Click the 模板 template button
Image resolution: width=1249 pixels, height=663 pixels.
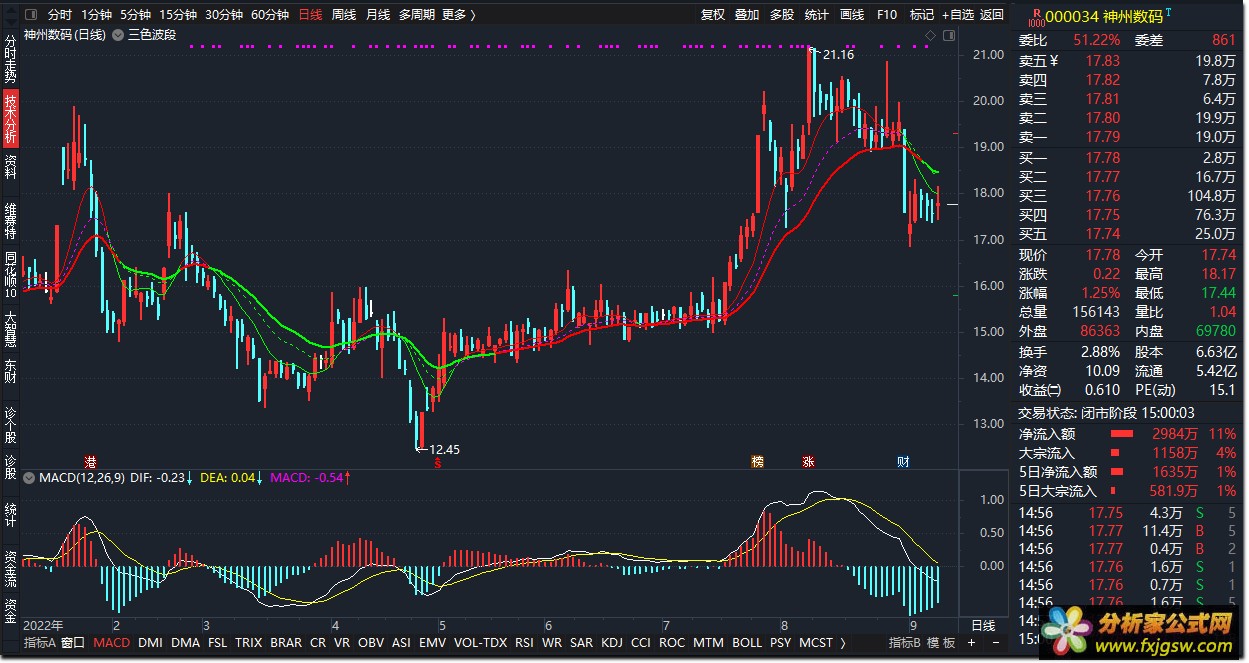click(x=941, y=643)
